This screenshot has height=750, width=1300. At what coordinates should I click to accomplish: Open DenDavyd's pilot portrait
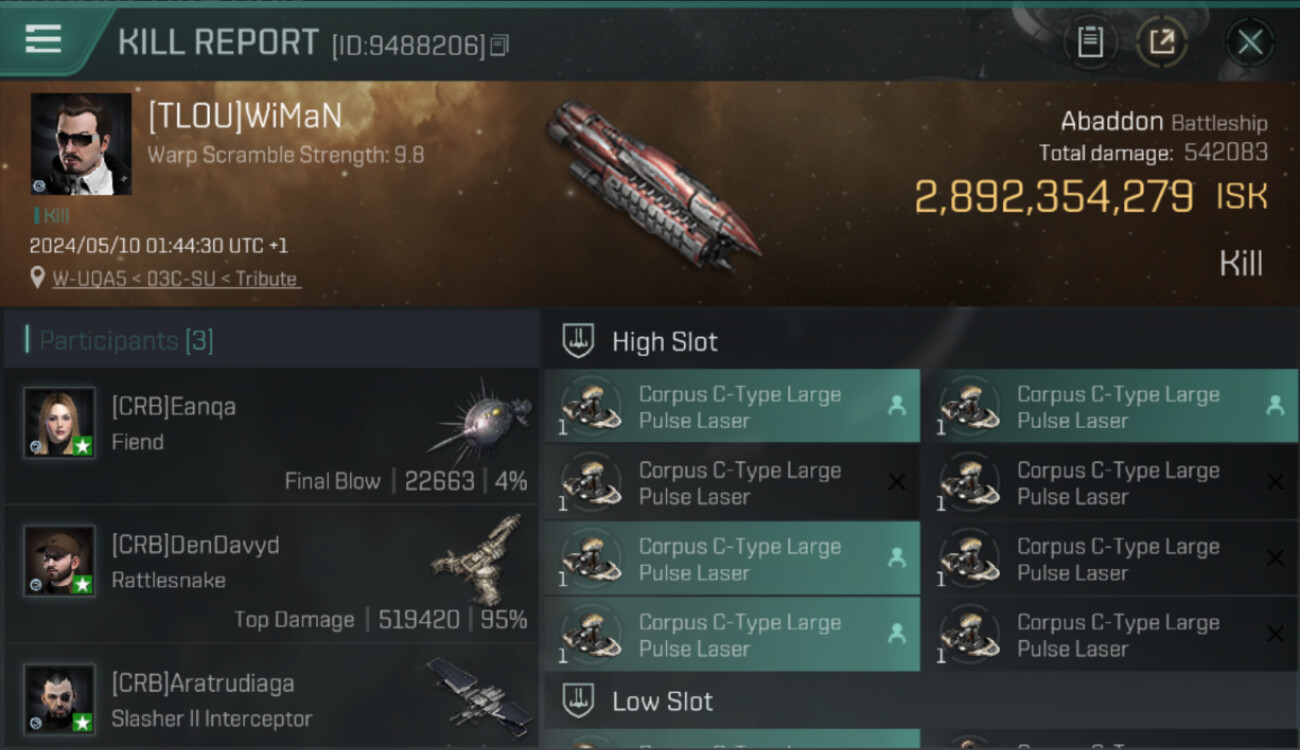click(x=60, y=561)
